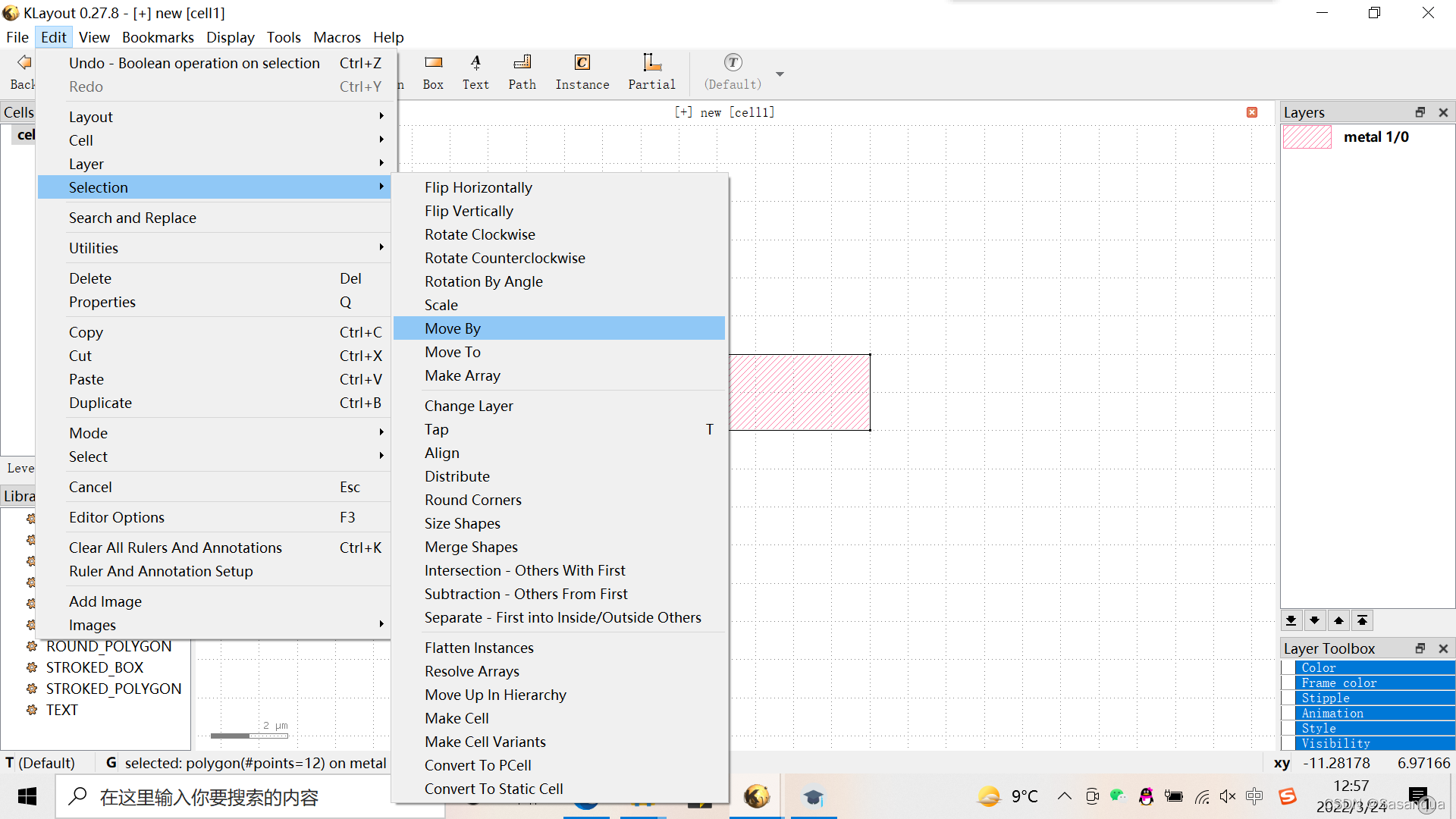Select the Path drawing tool

(522, 72)
